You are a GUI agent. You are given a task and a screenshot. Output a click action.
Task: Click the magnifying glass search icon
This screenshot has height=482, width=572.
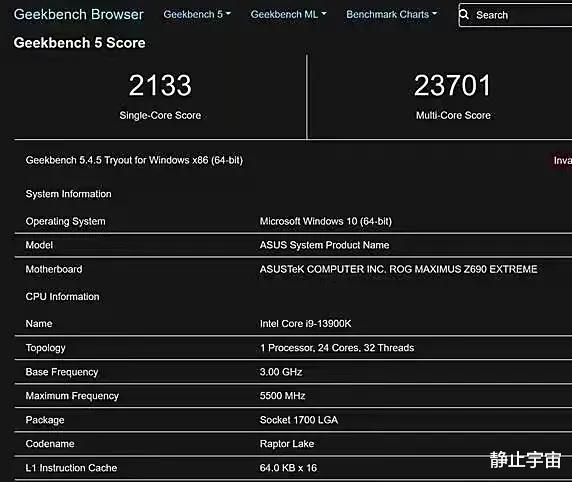[464, 15]
